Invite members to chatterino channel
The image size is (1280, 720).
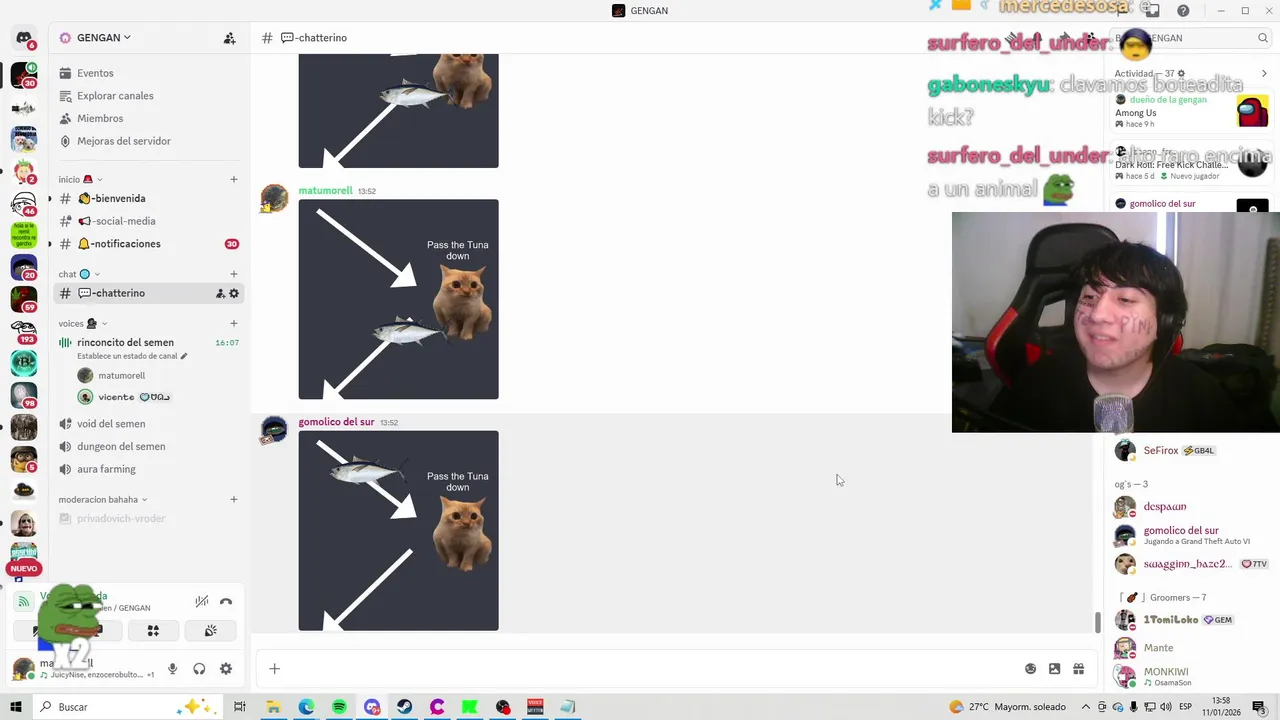[x=220, y=293]
